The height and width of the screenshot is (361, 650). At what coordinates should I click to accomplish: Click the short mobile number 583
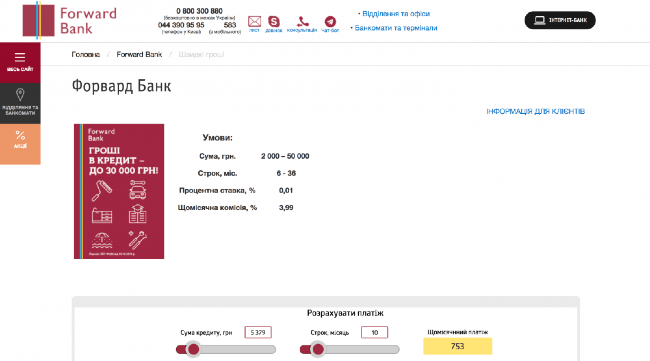click(x=230, y=25)
